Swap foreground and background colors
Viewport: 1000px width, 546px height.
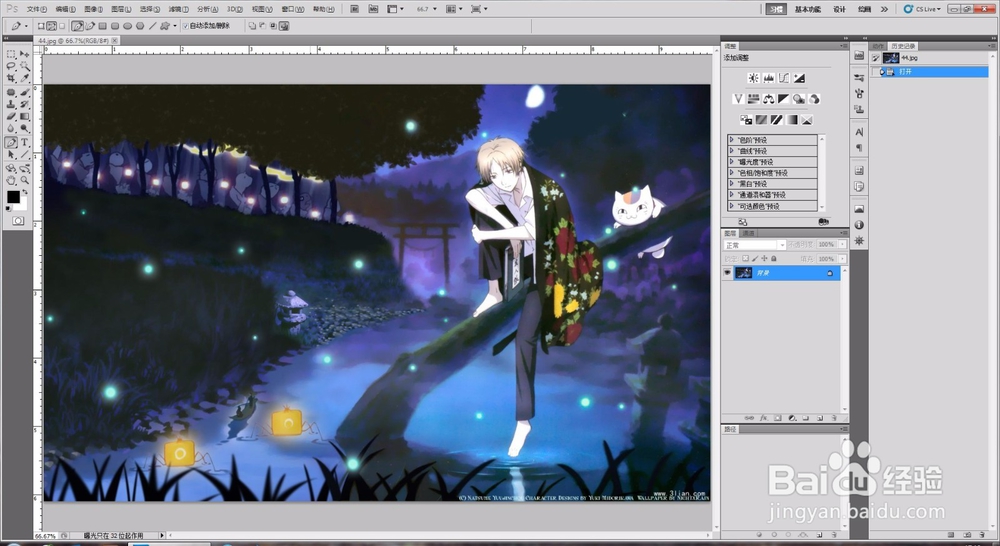(x=25, y=191)
